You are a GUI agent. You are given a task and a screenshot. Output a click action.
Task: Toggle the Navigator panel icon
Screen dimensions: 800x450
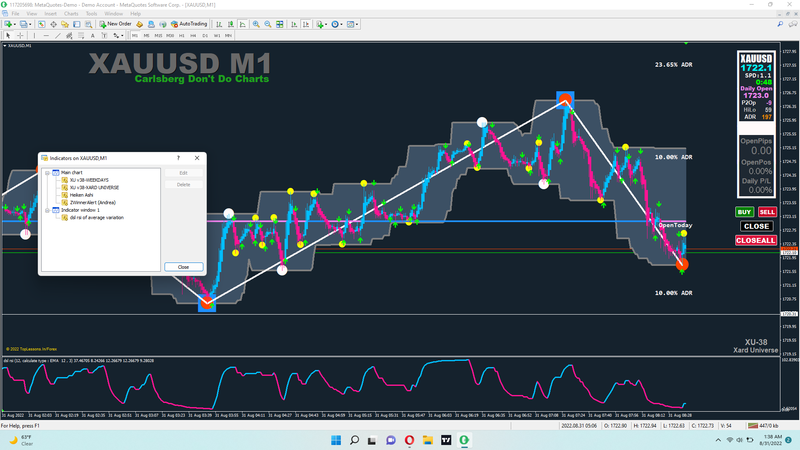point(65,24)
